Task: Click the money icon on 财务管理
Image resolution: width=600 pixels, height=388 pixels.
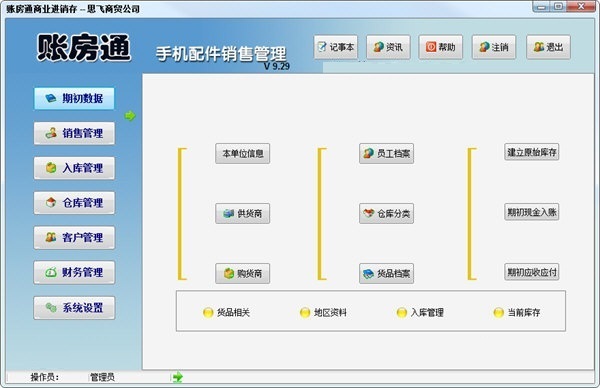Action: click(x=51, y=272)
